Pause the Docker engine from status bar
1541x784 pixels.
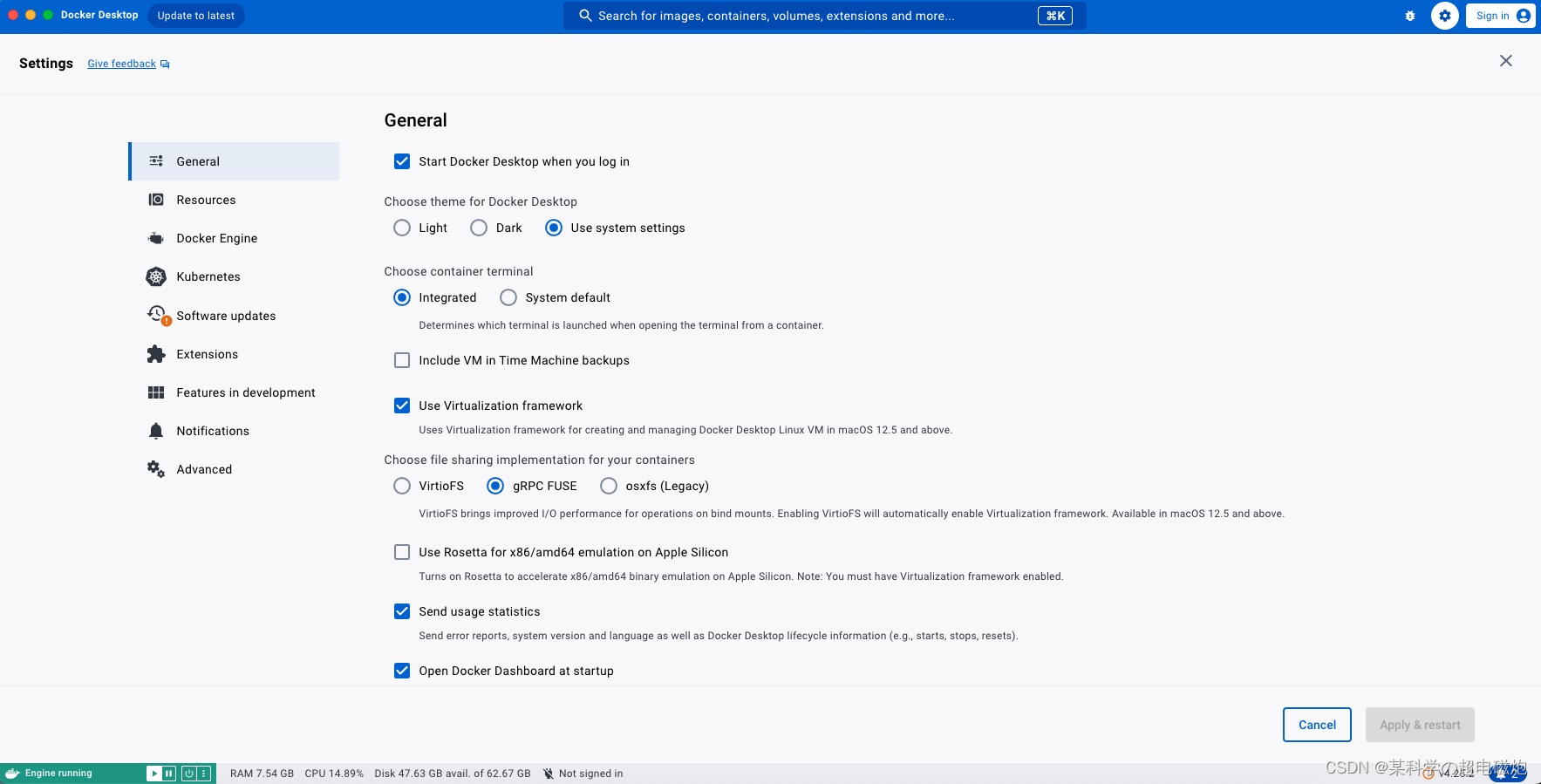click(x=169, y=774)
